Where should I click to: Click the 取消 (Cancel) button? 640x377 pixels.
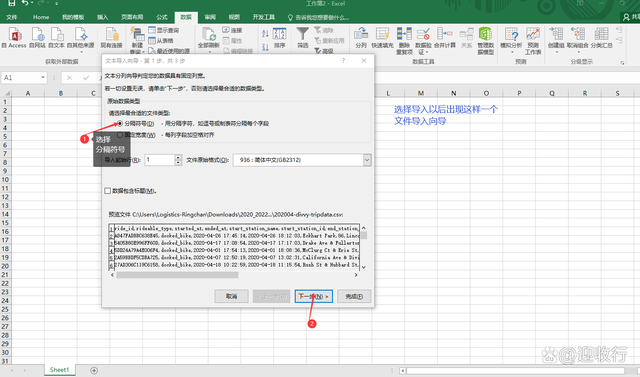click(231, 296)
